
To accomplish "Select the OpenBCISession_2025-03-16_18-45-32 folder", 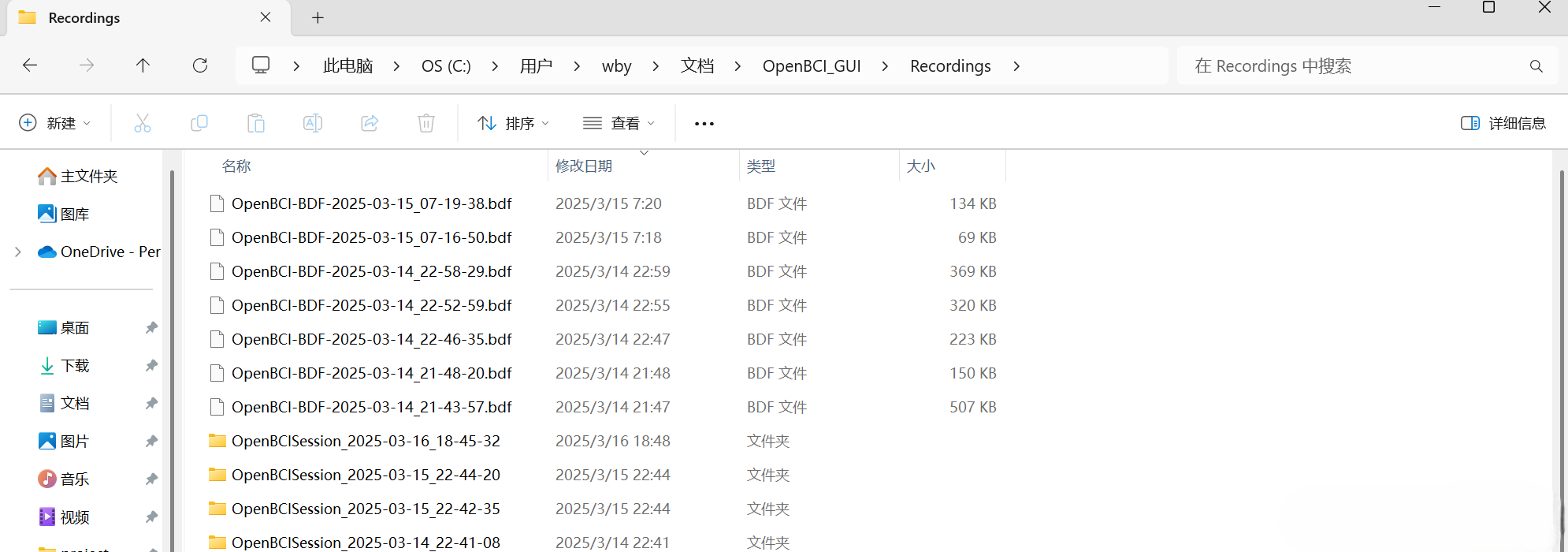I will [x=366, y=441].
